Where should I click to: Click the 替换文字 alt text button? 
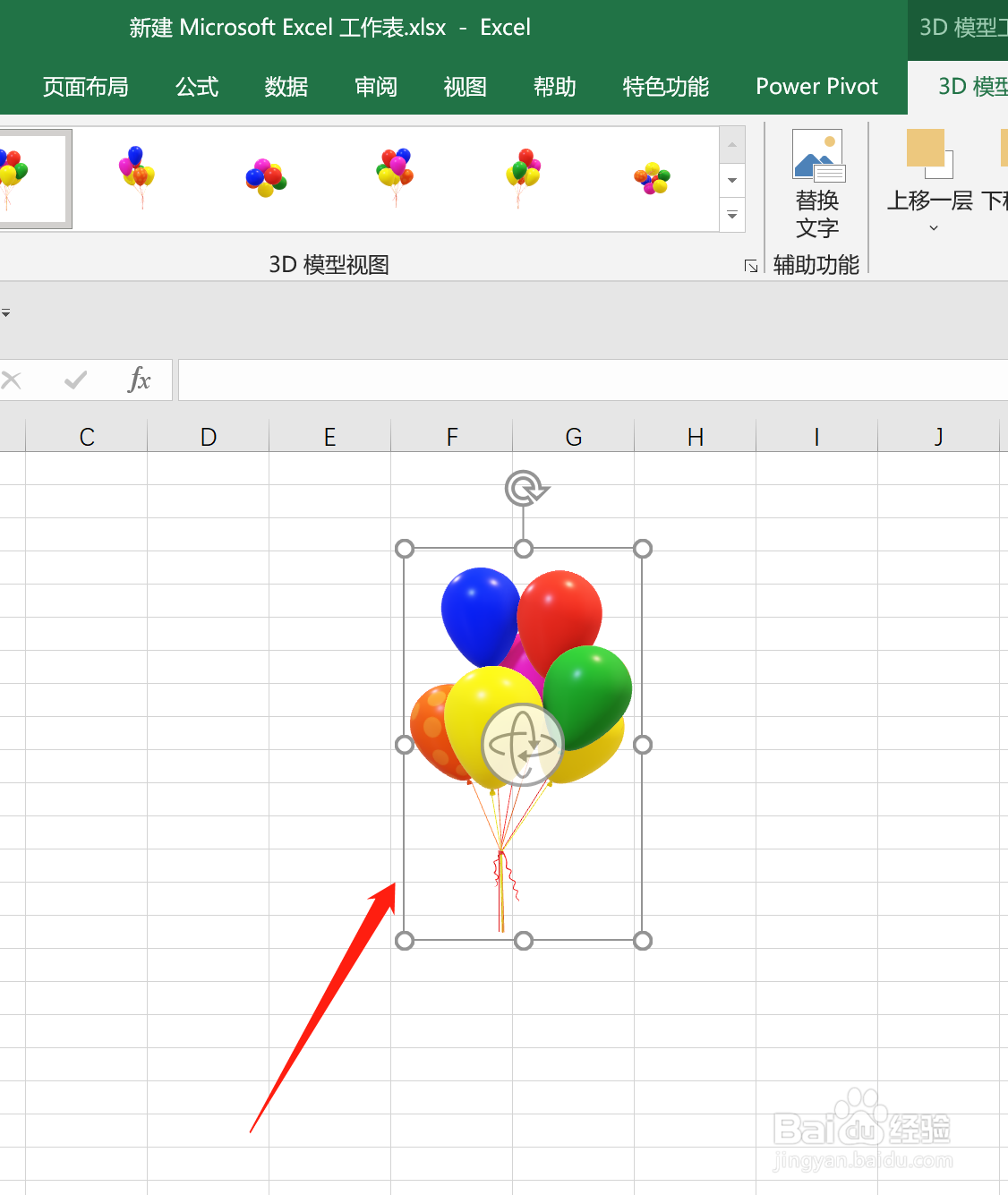coord(816,184)
